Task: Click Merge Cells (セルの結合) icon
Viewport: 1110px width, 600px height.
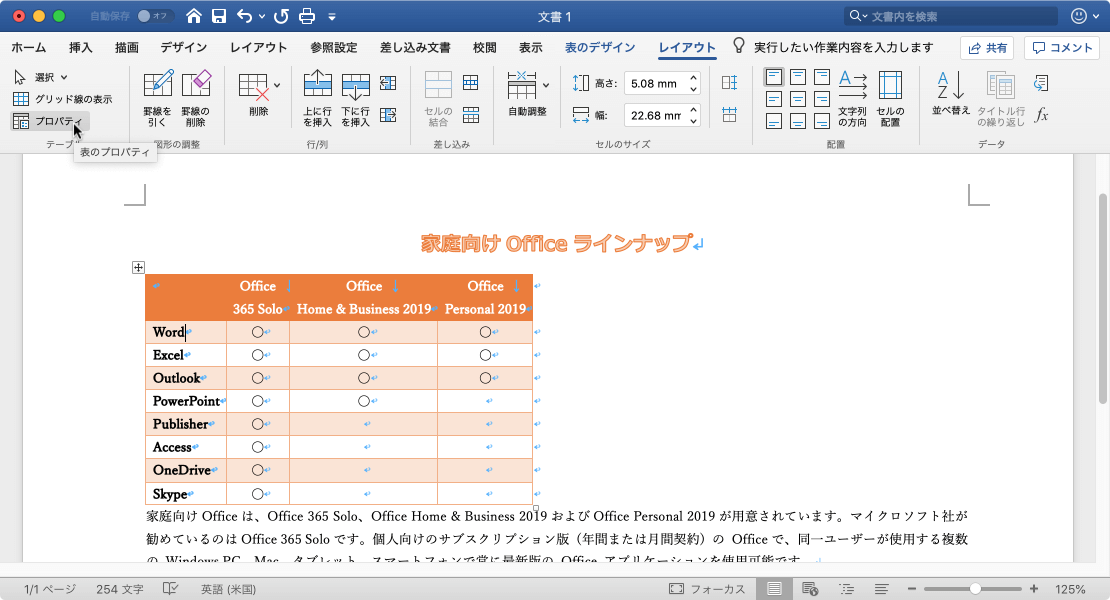Action: (438, 98)
